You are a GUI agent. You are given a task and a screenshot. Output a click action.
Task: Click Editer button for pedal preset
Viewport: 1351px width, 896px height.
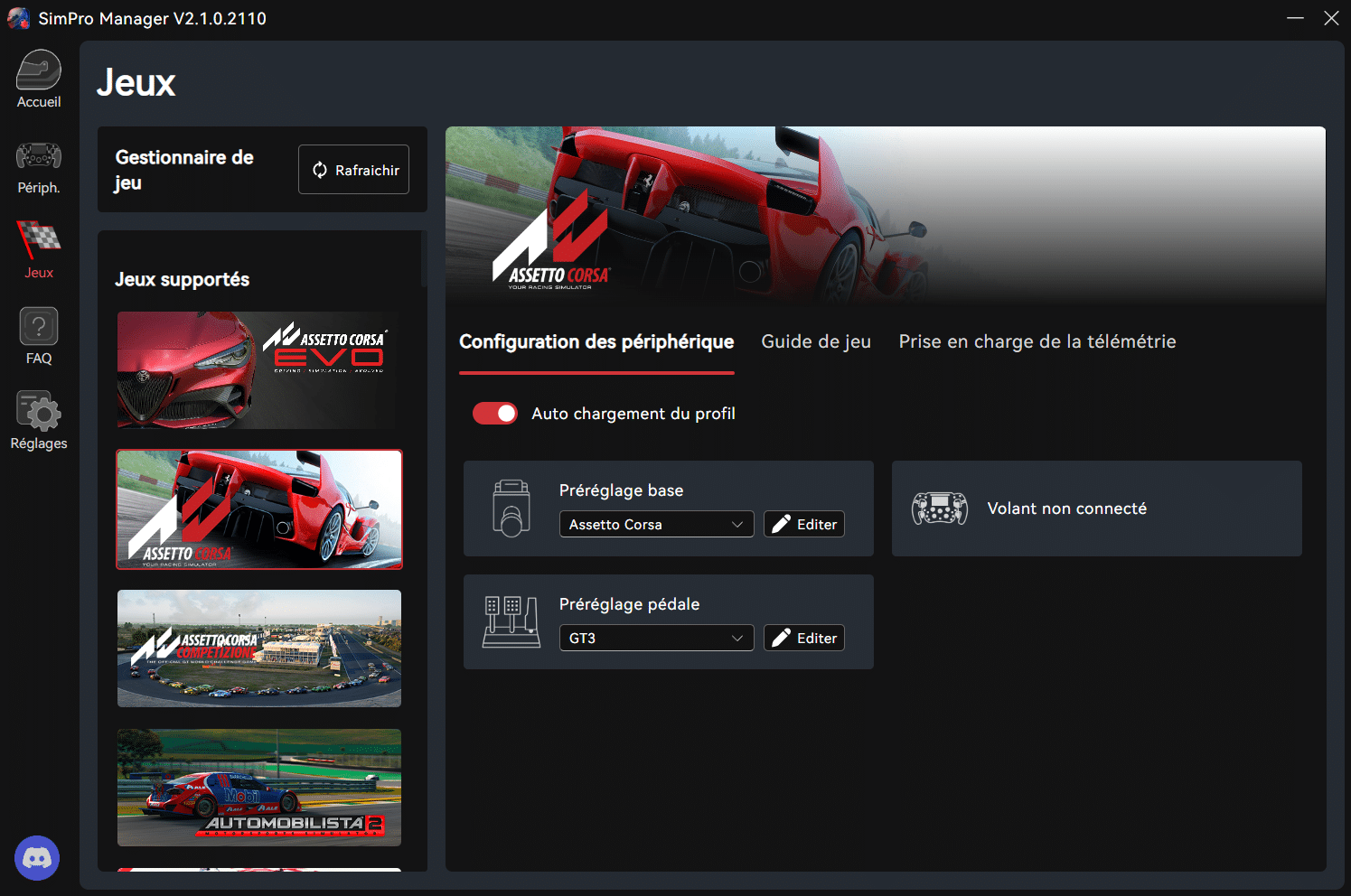click(804, 638)
